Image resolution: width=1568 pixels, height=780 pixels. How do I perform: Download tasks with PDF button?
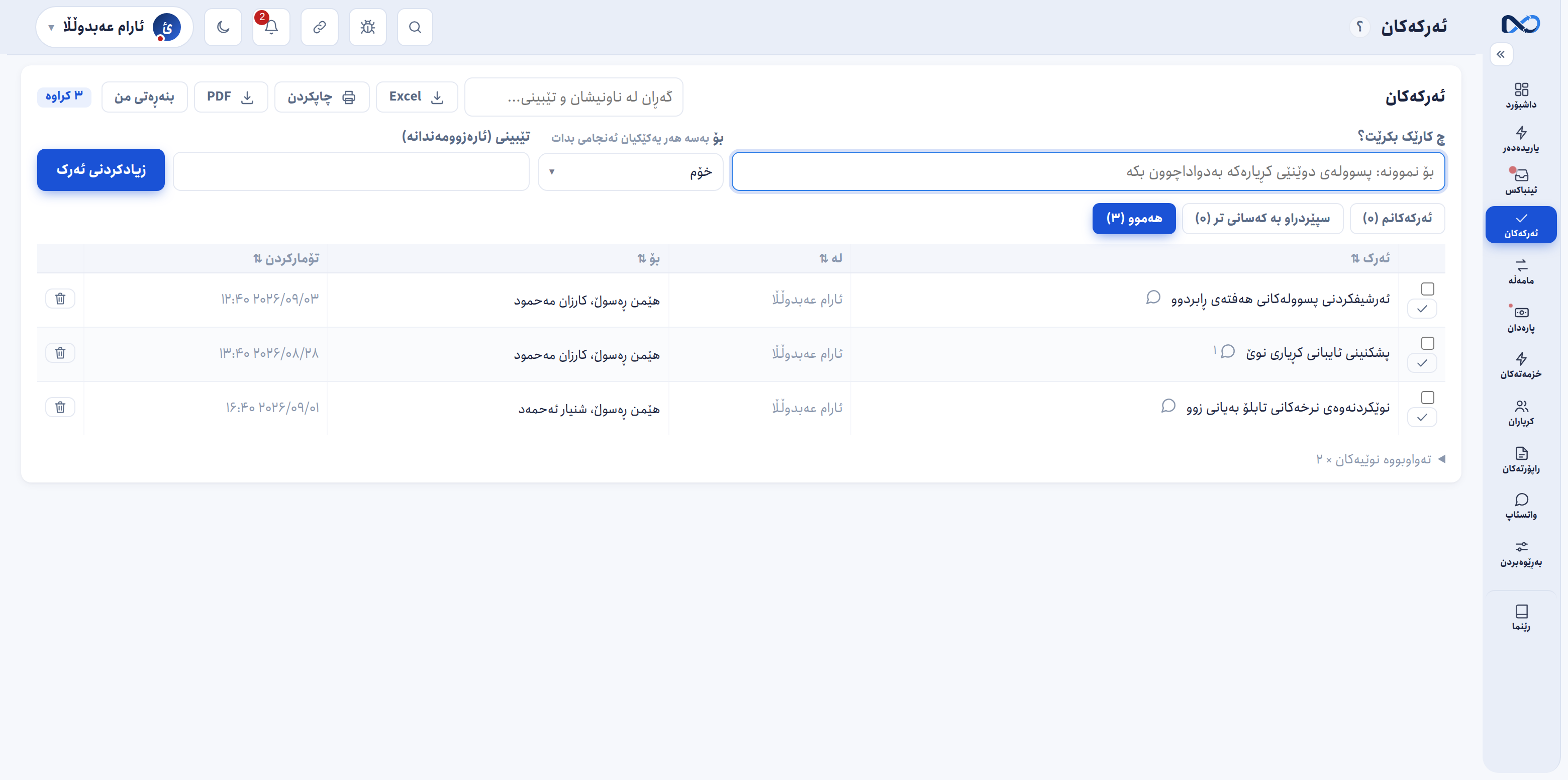coord(231,97)
